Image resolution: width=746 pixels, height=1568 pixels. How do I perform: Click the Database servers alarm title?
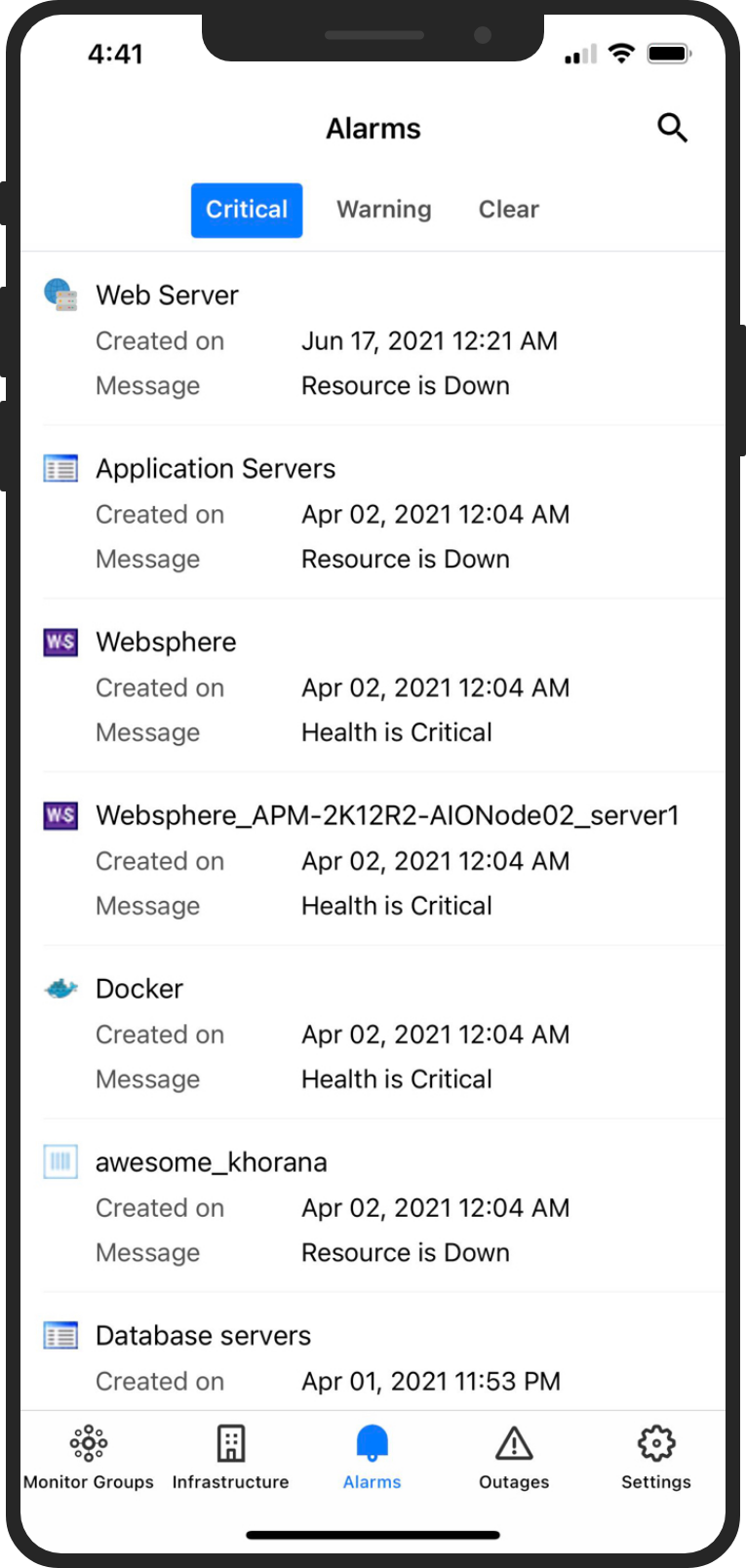[x=203, y=1336]
